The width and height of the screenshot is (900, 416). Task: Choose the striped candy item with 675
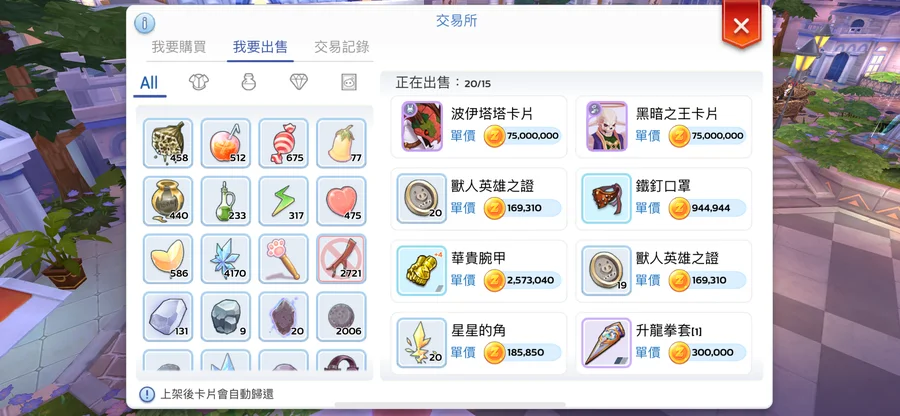tap(284, 143)
